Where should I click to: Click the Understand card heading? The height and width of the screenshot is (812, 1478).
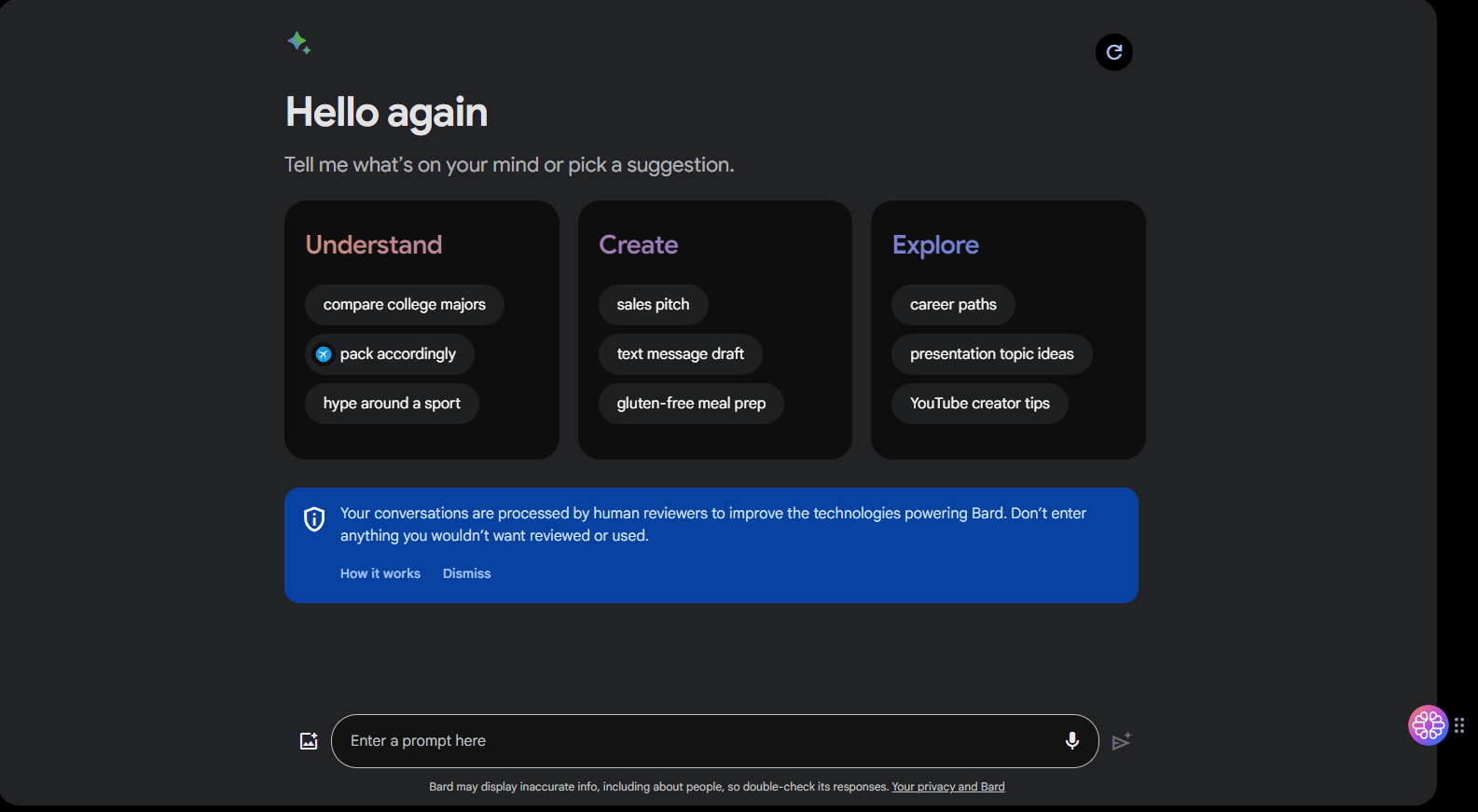click(374, 244)
